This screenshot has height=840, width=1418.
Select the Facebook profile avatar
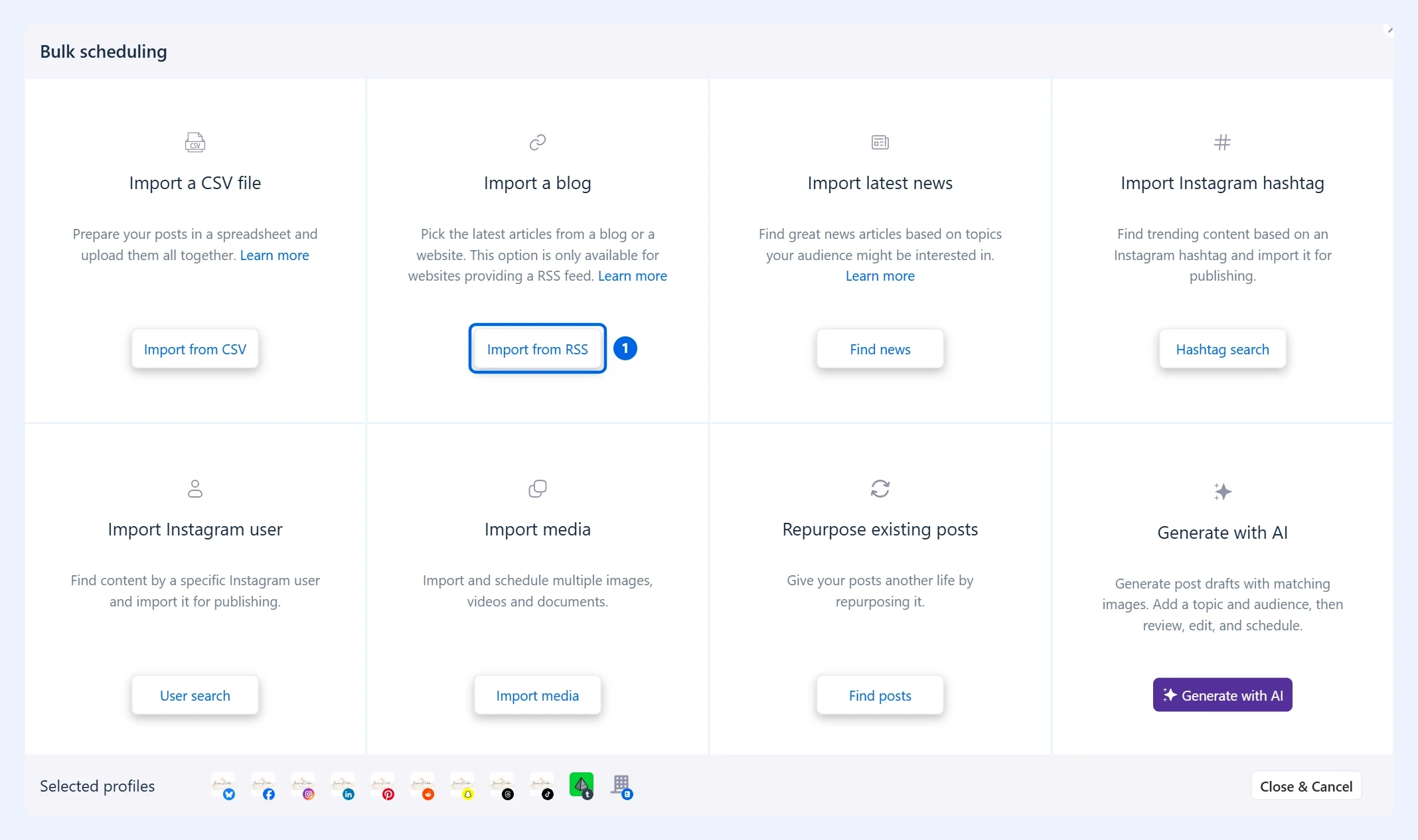263,786
